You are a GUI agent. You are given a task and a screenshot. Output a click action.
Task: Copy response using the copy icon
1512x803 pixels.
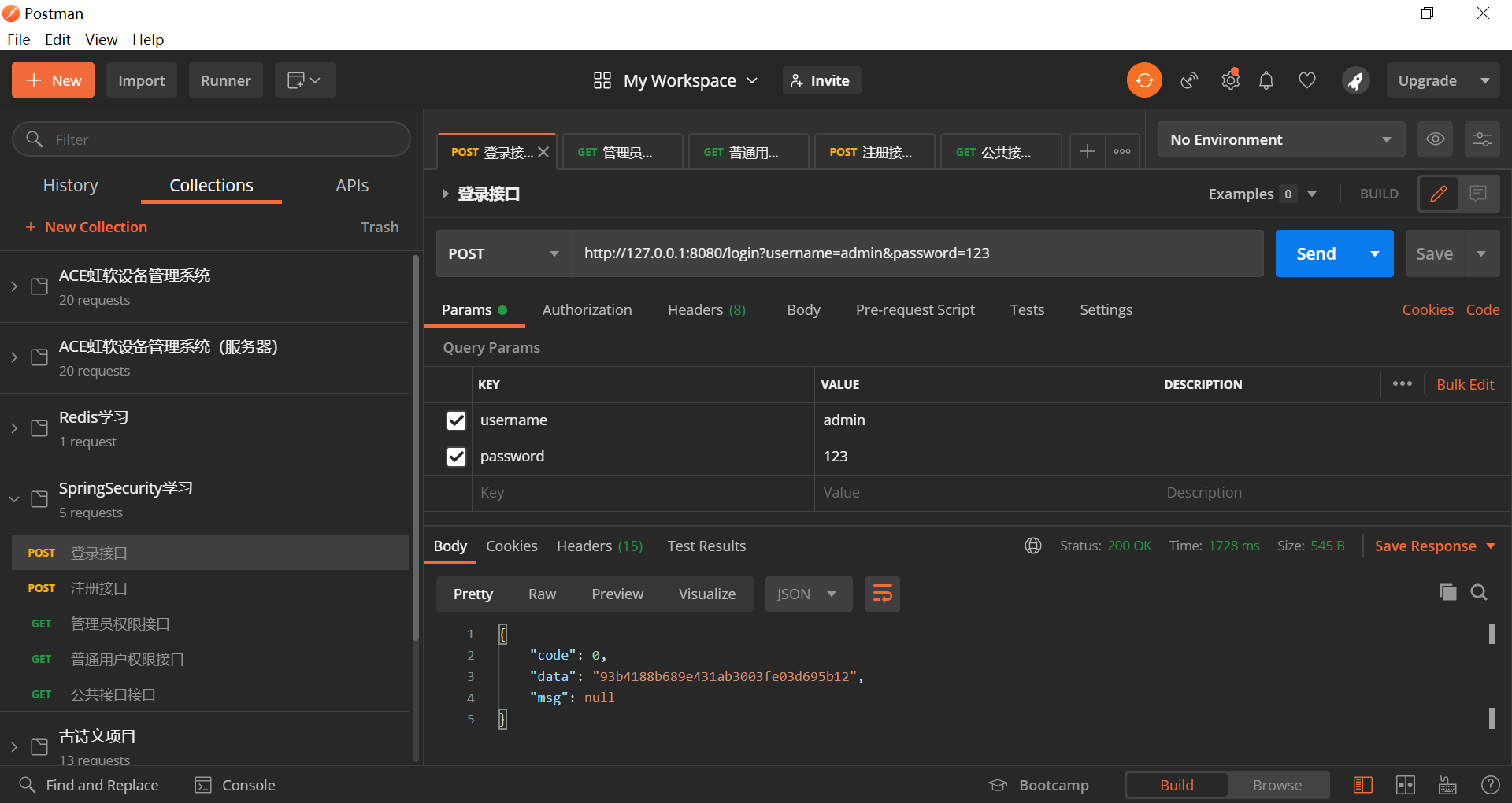(x=1448, y=592)
